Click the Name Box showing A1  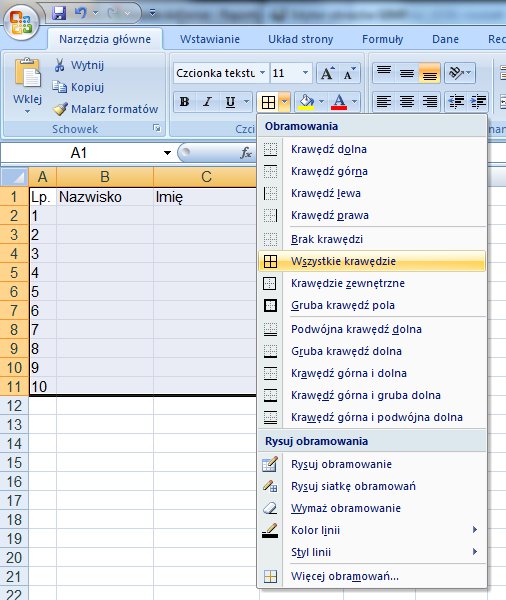87,153
